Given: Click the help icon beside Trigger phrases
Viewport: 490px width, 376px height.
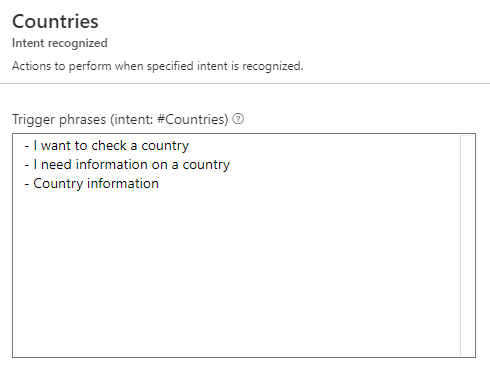Looking at the screenshot, I should [x=238, y=119].
